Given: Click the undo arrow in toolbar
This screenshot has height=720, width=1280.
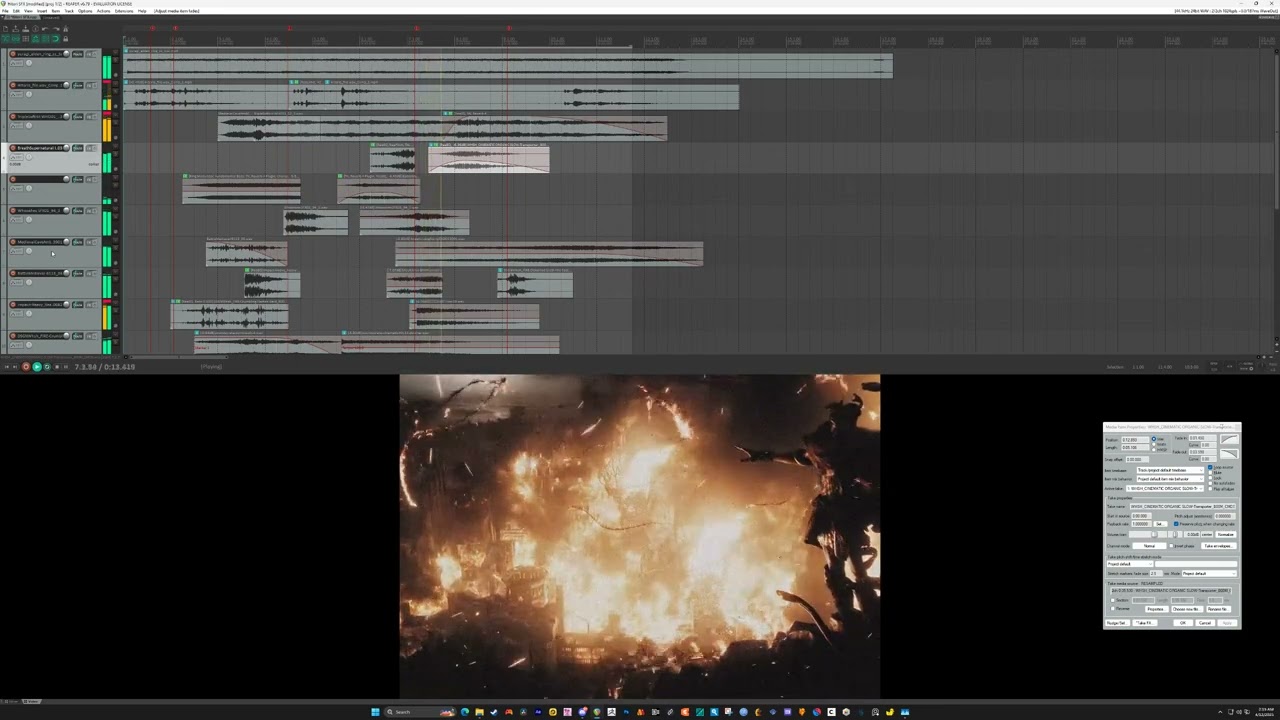Looking at the screenshot, I should tap(44, 29).
